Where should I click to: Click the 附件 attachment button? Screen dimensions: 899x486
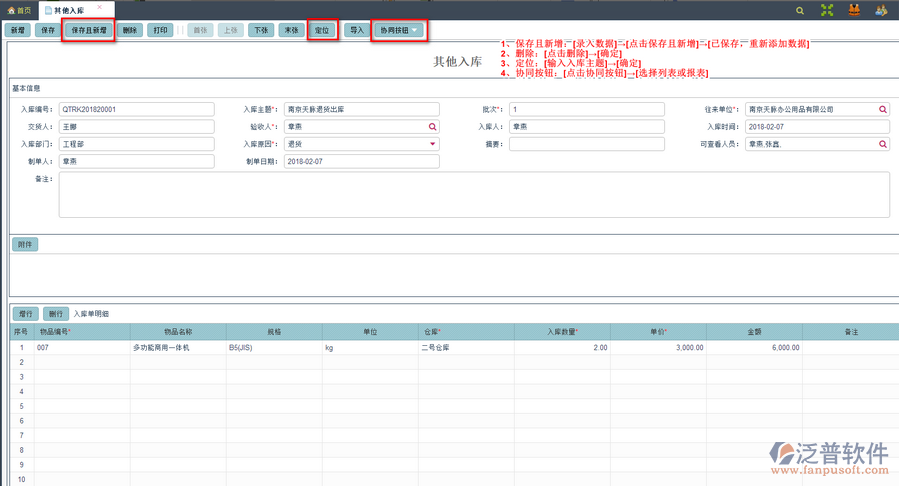[x=26, y=244]
